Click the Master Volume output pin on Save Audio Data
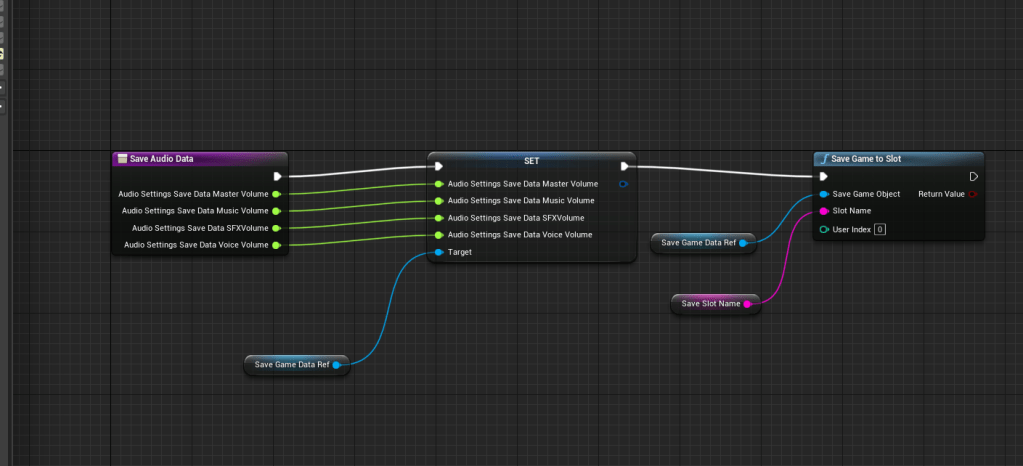The height and width of the screenshot is (466, 1023). point(277,194)
